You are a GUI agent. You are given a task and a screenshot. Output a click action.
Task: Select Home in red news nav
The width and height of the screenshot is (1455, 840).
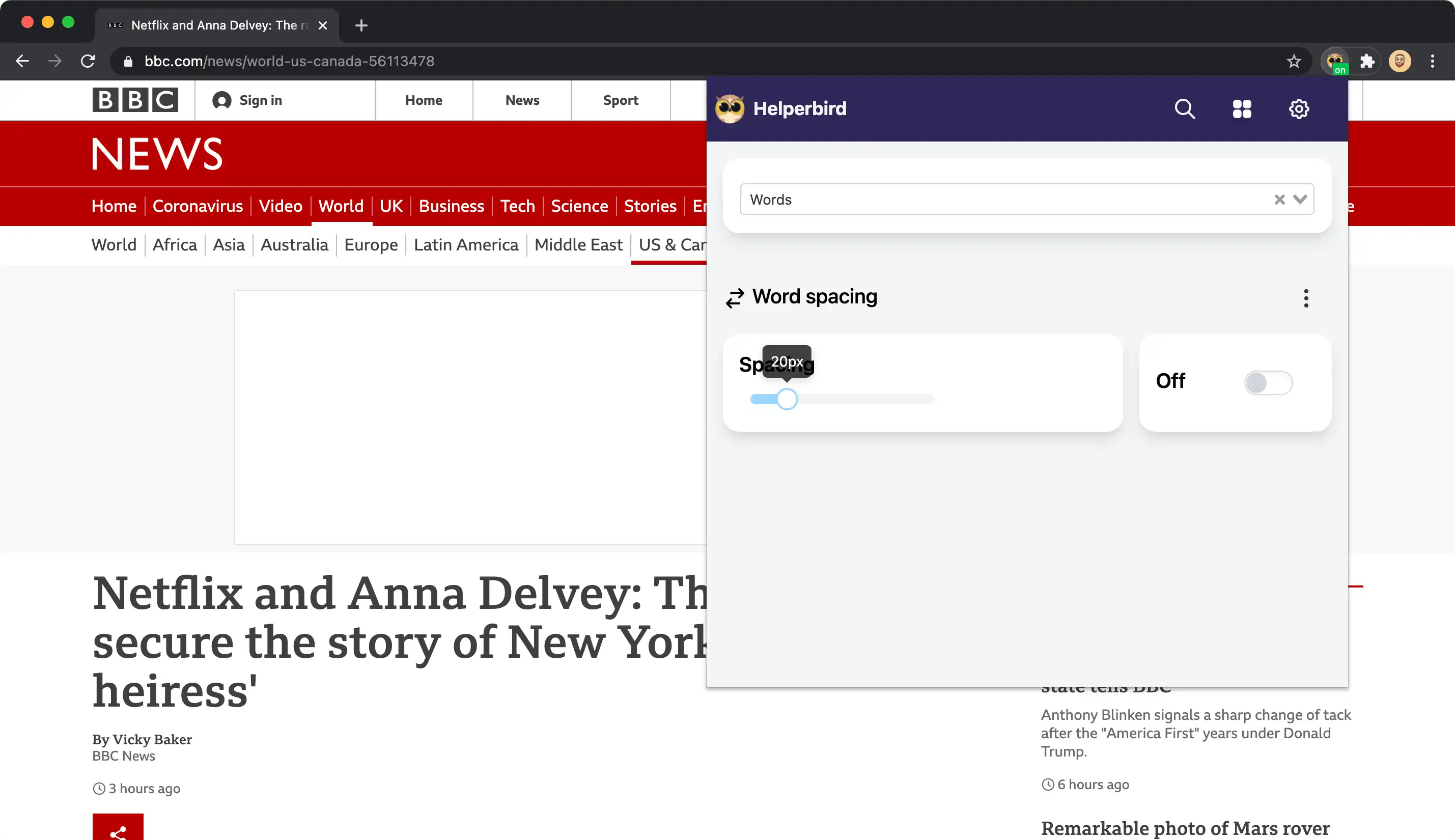114,206
